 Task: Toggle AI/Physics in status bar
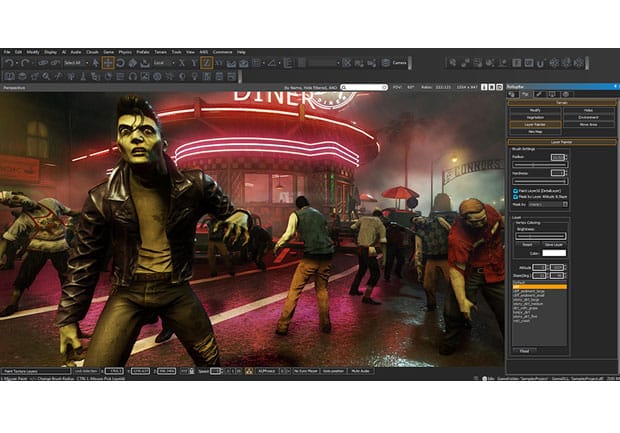(267, 371)
